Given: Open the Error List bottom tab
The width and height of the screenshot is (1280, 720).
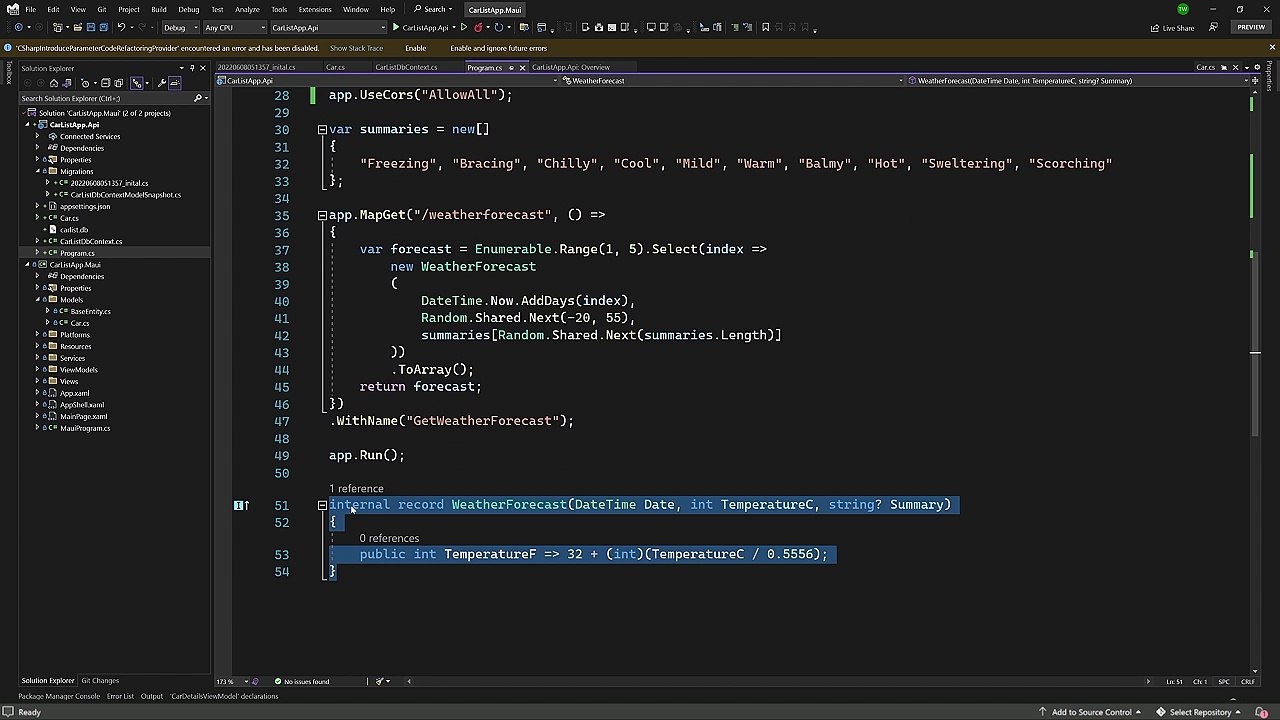Looking at the screenshot, I should point(120,696).
